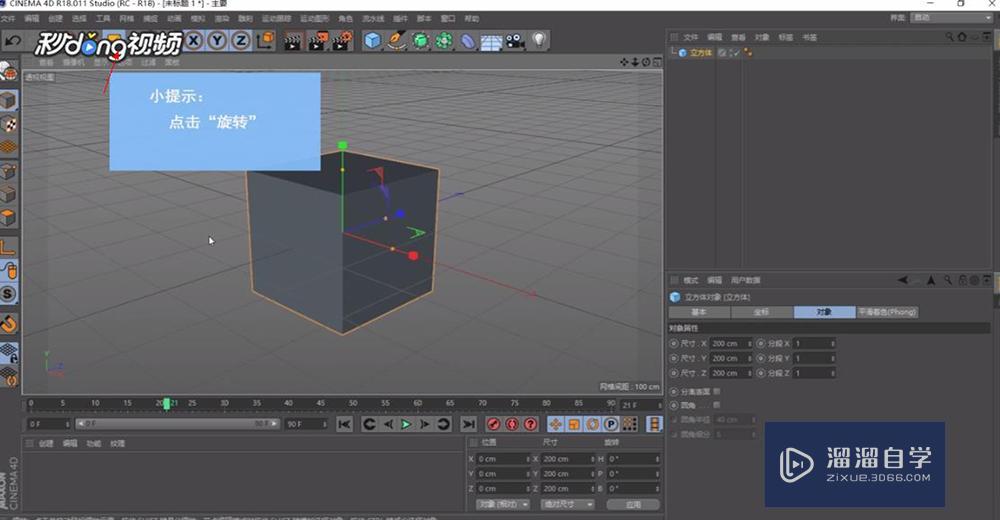Toggle Parameter P keyframe recording icon

click(x=611, y=424)
